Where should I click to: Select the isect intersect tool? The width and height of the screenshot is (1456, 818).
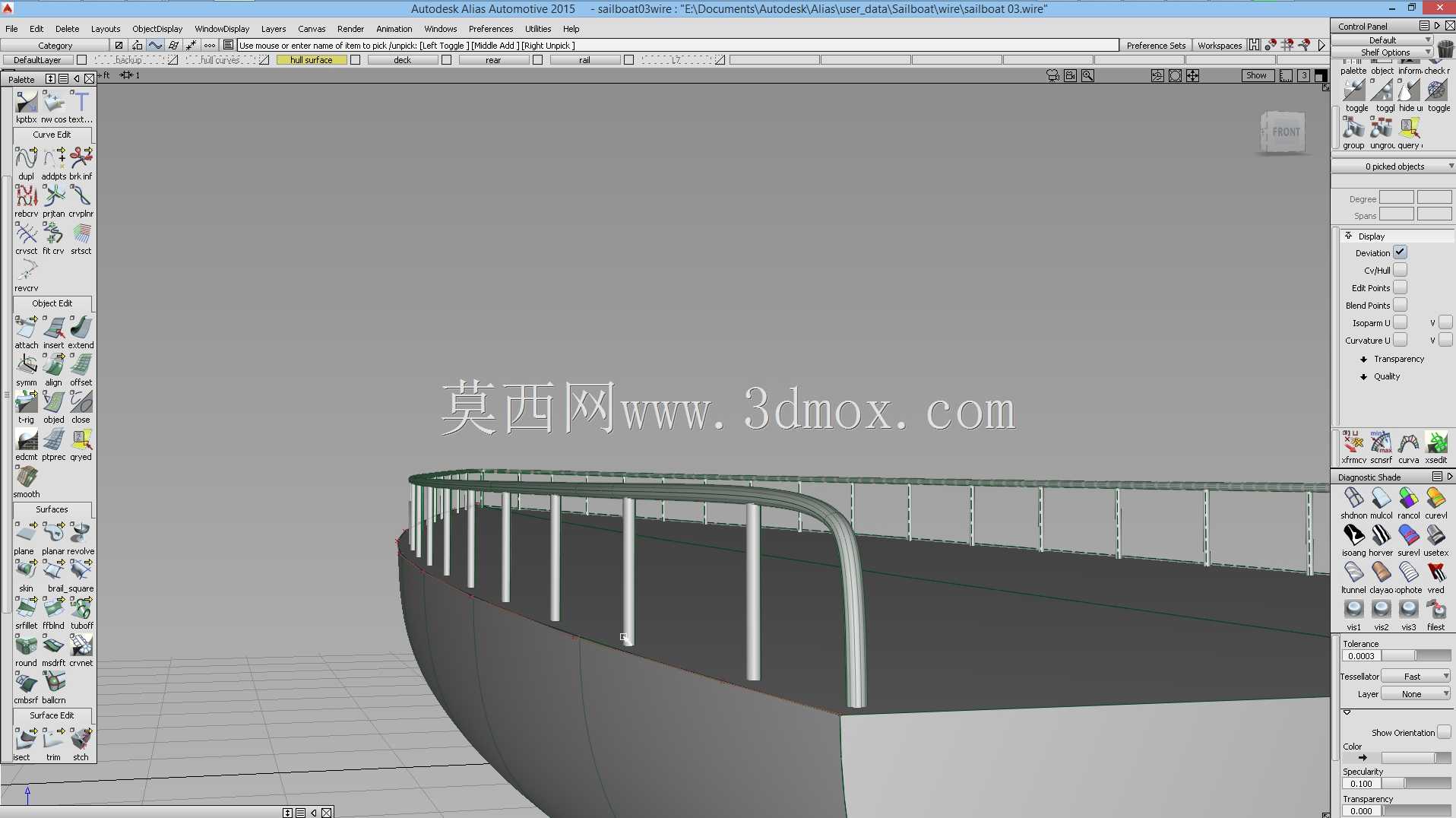(26, 740)
